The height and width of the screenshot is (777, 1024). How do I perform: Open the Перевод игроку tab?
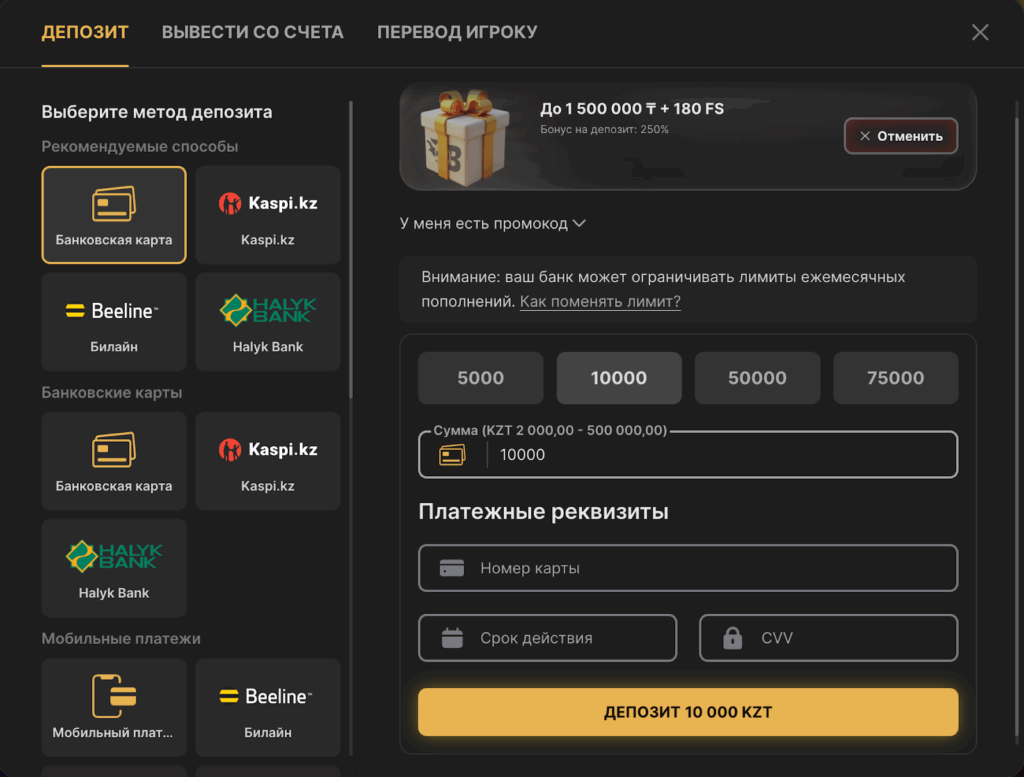tap(457, 32)
